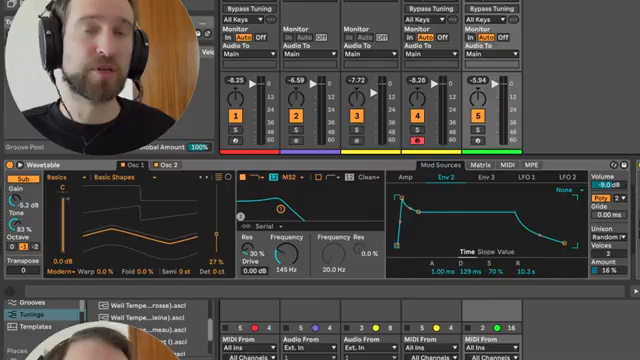Select Sub octave -2

coord(35,247)
